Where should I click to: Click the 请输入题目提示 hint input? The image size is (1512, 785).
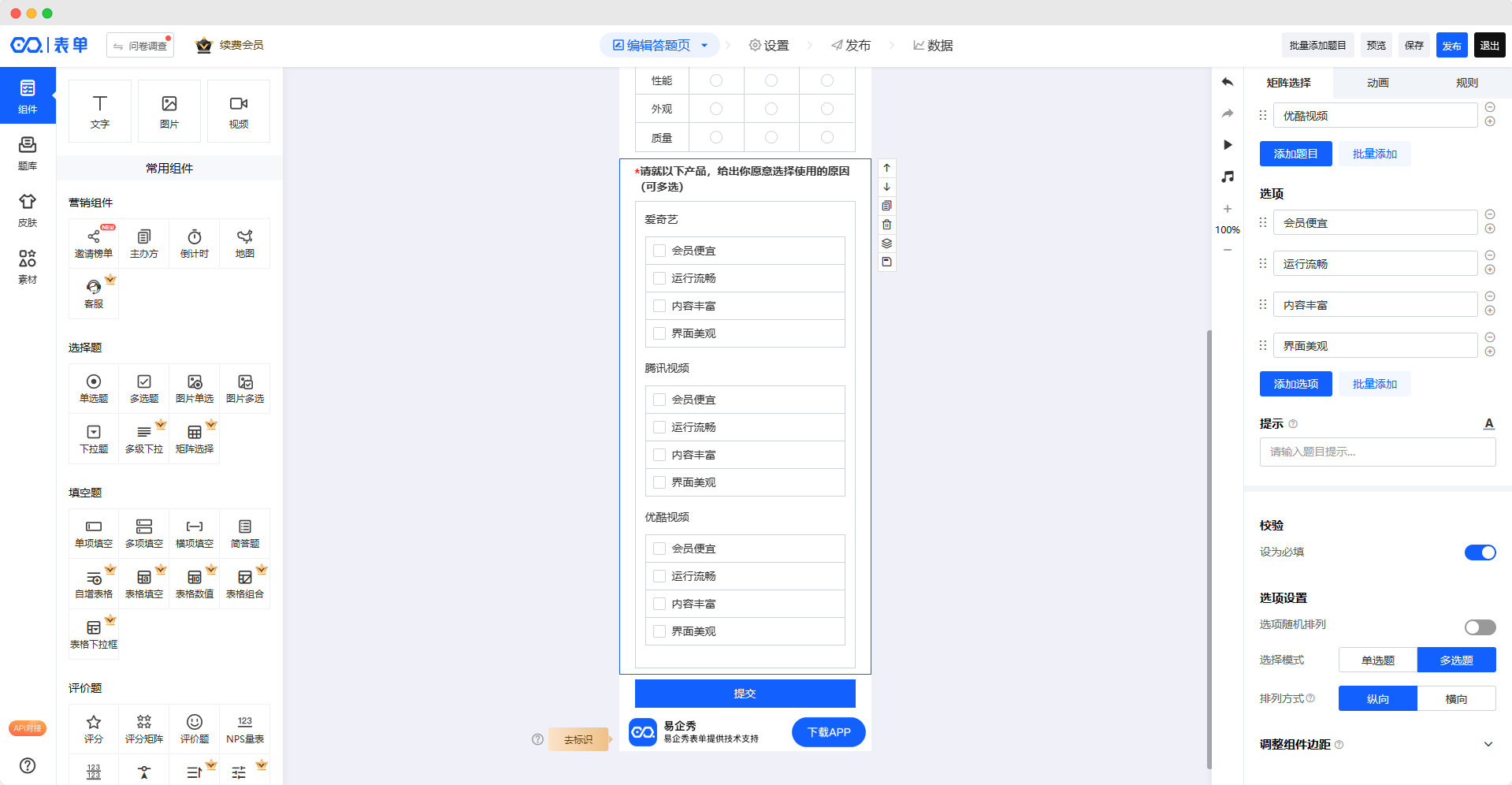click(1378, 452)
